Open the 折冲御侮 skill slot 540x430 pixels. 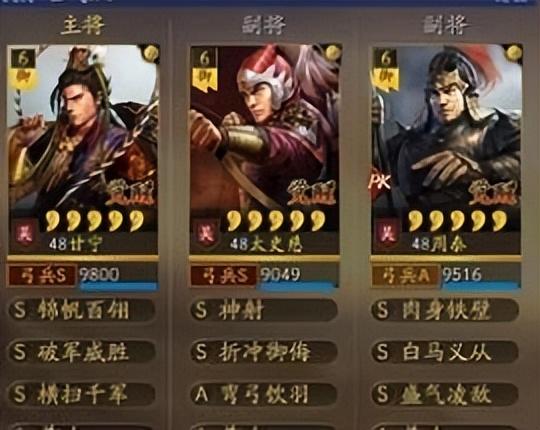(x=264, y=352)
